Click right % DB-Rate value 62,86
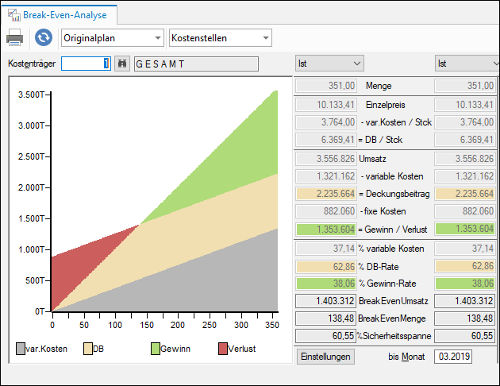The height and width of the screenshot is (386, 500). coord(465,266)
